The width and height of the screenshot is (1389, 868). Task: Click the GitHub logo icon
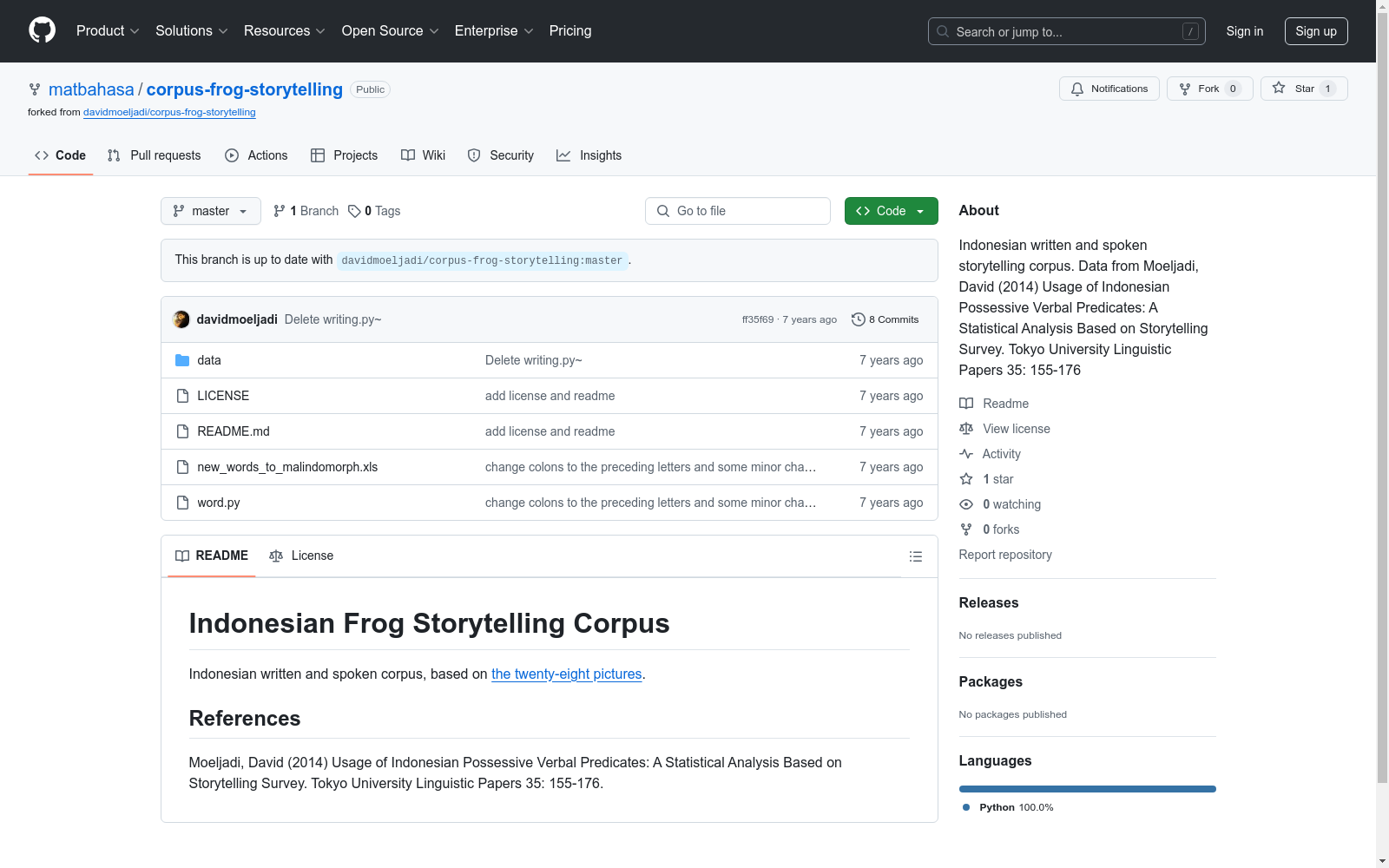click(42, 30)
